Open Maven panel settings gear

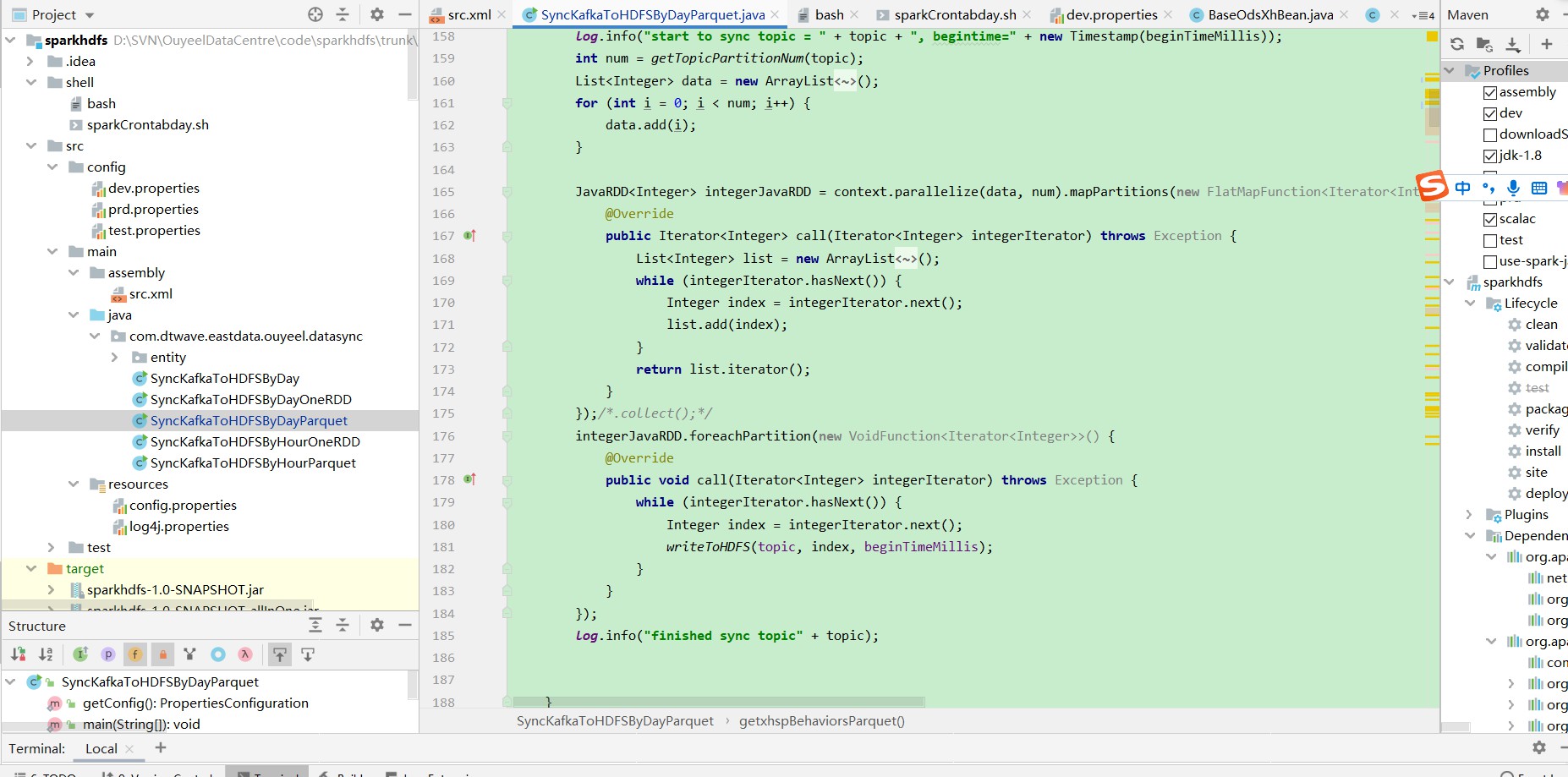(1543, 14)
